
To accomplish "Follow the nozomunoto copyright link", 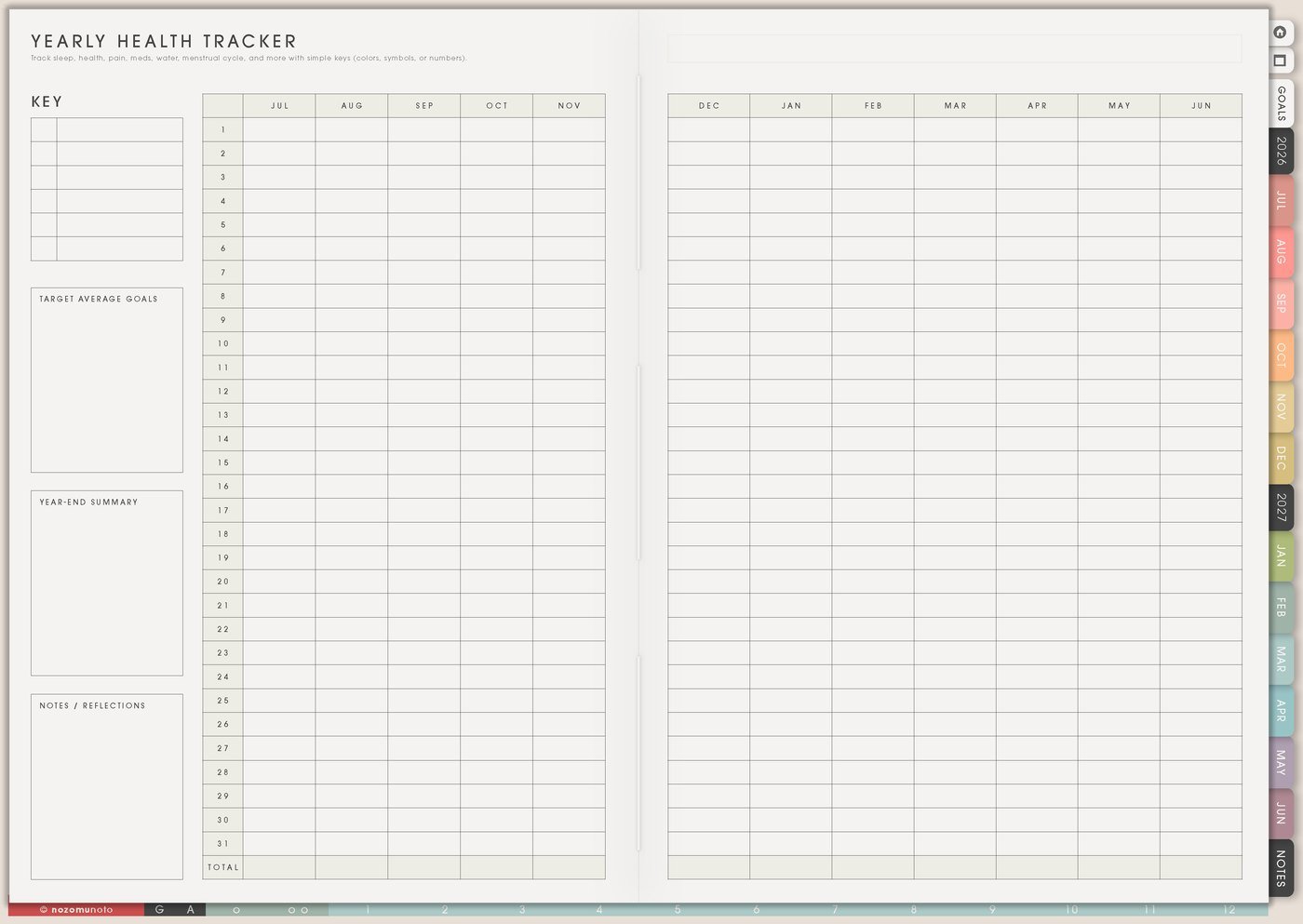I will (76, 910).
